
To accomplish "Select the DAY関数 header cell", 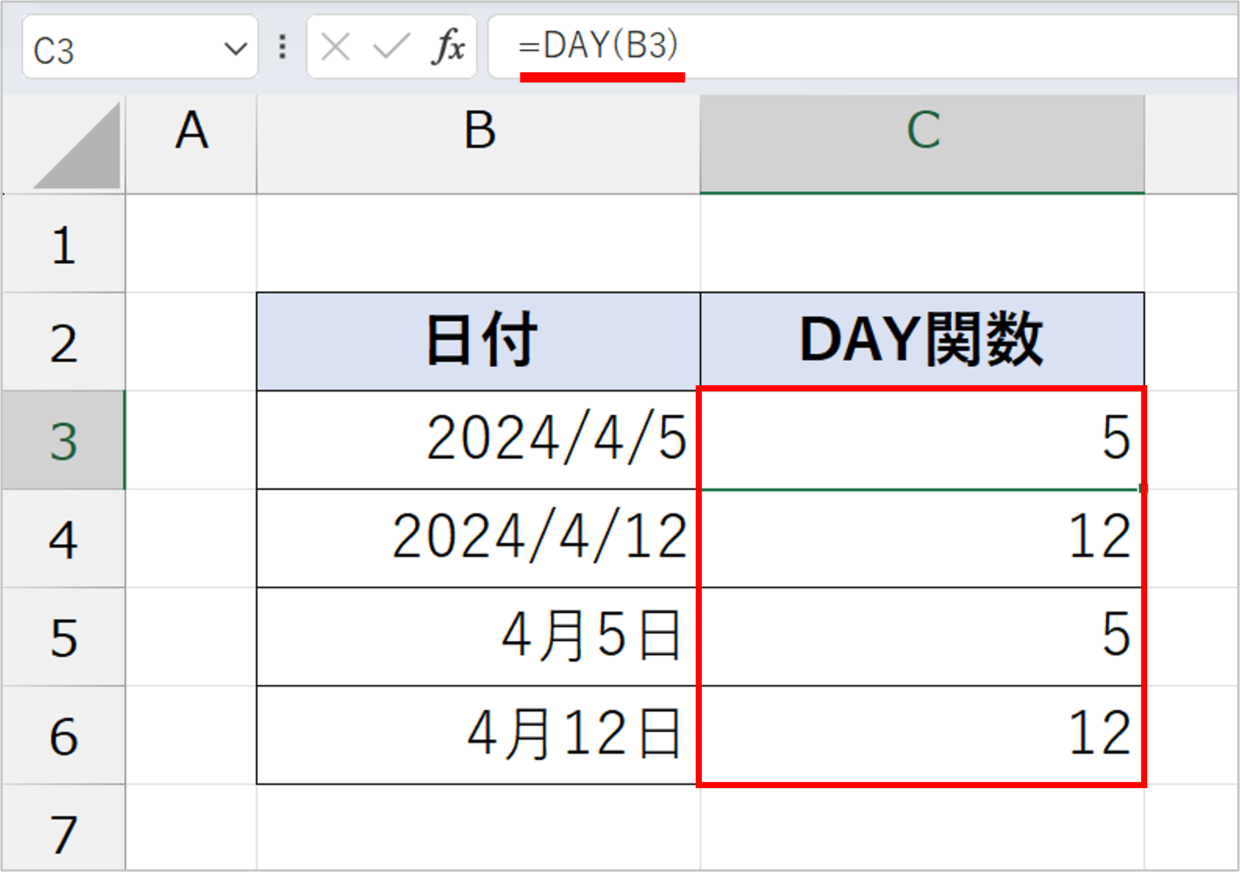I will coord(923,342).
